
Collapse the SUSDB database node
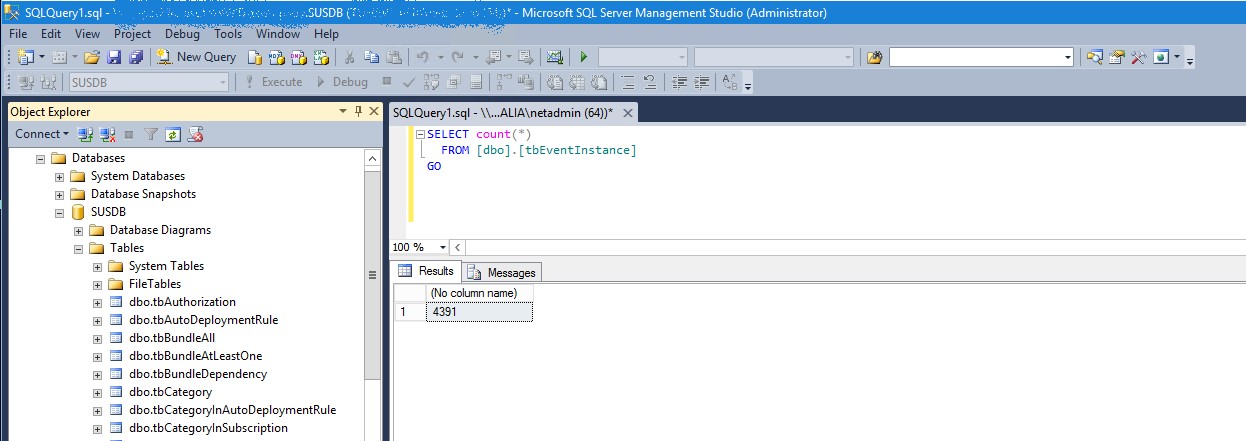(x=60, y=212)
